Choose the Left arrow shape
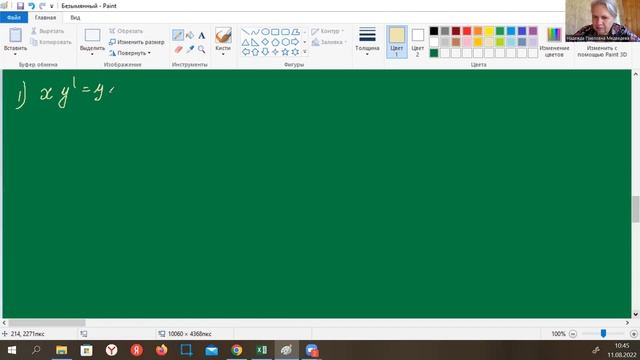 245,52
